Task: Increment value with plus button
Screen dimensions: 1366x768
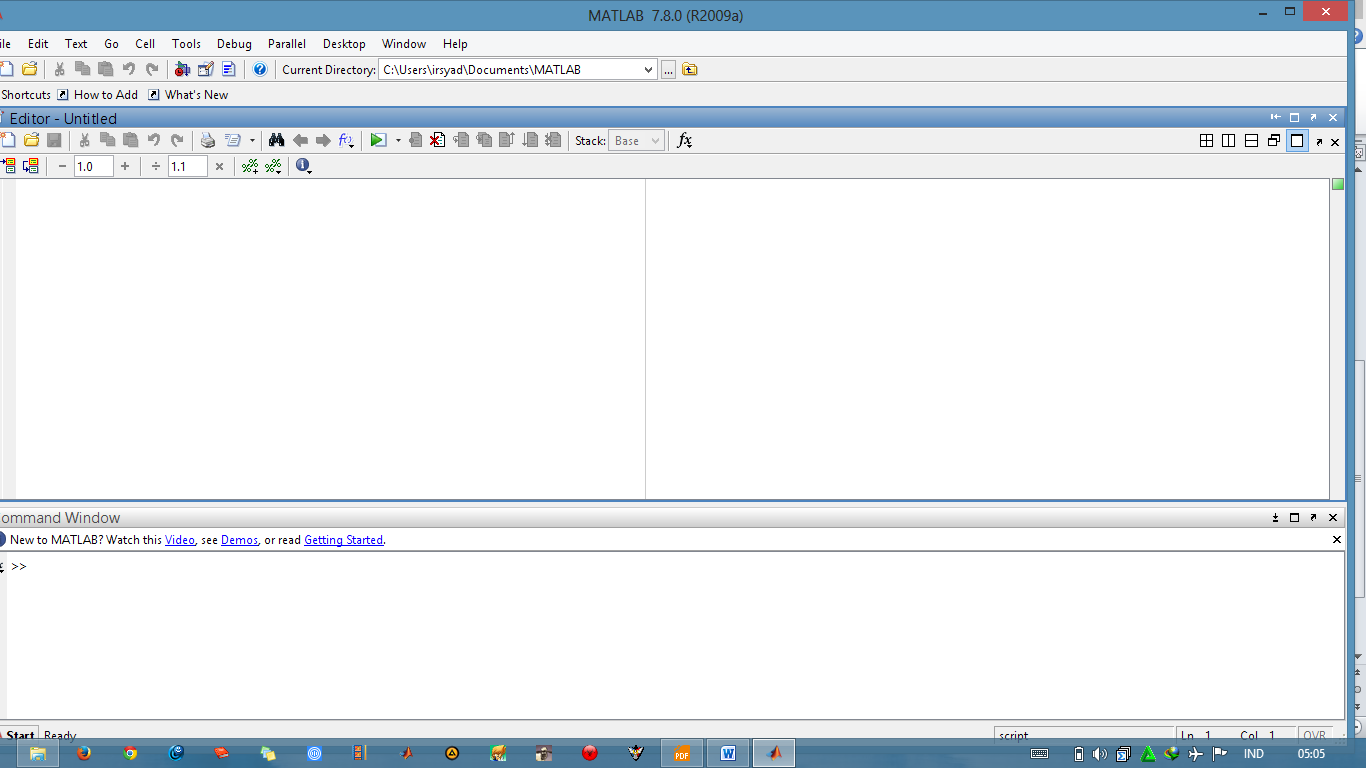Action: (125, 166)
